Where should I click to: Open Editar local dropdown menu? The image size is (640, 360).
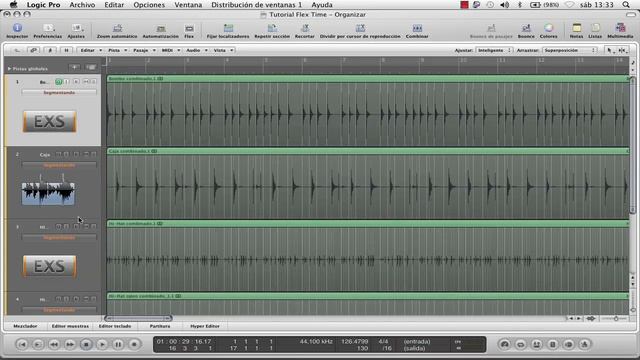pyautogui.click(x=91, y=50)
